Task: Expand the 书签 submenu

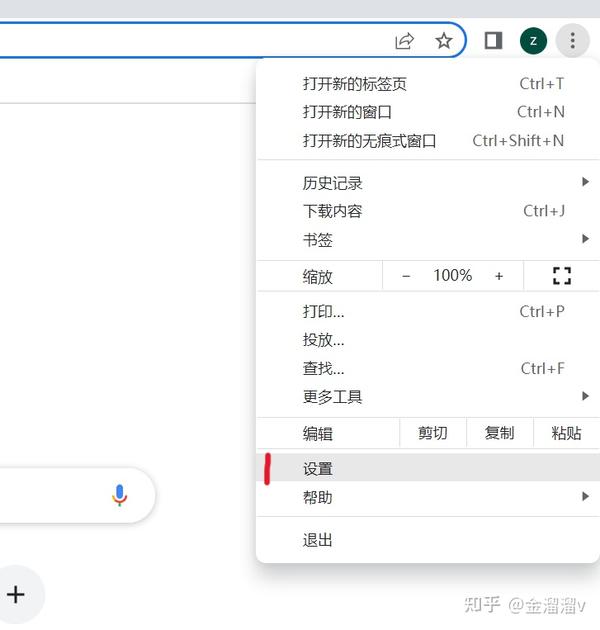Action: [428, 240]
